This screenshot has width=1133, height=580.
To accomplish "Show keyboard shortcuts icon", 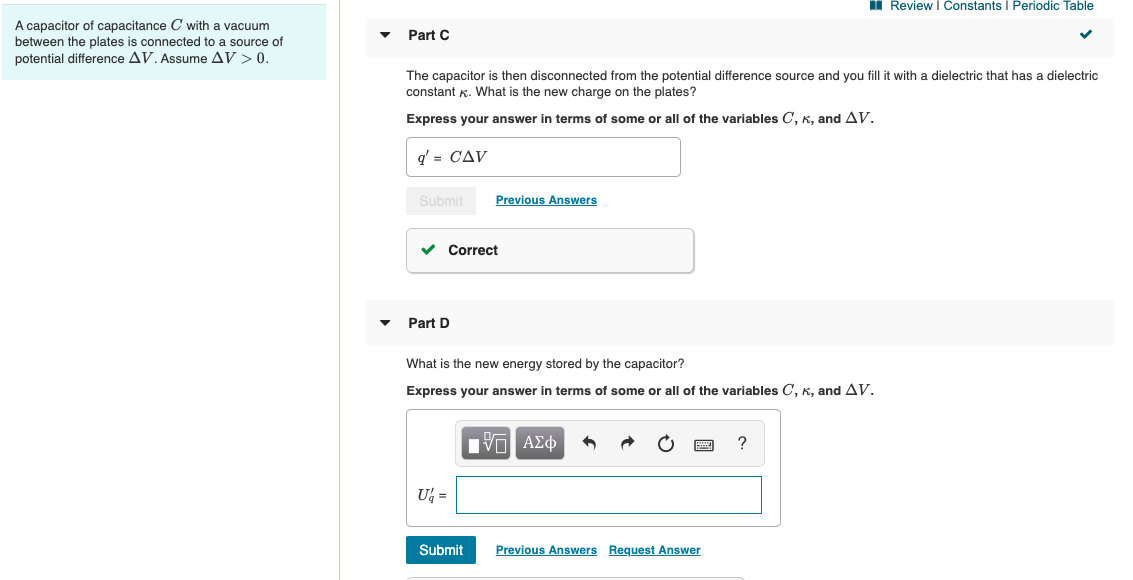I will [704, 445].
